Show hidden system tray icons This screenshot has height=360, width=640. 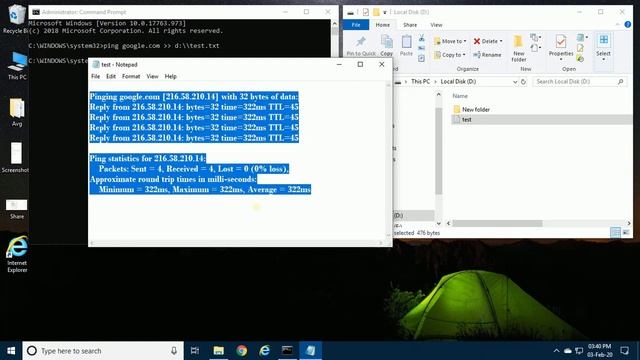click(x=556, y=351)
